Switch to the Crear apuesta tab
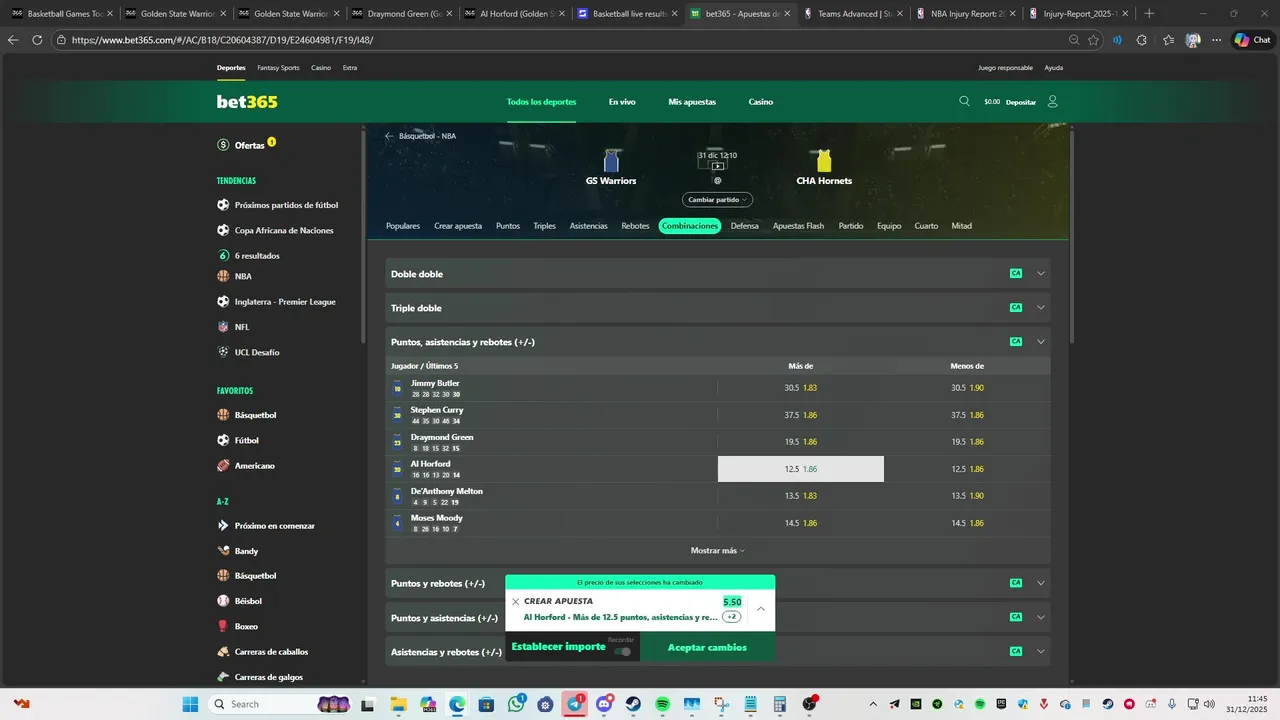Screen dimensions: 1280x720 click(x=458, y=226)
